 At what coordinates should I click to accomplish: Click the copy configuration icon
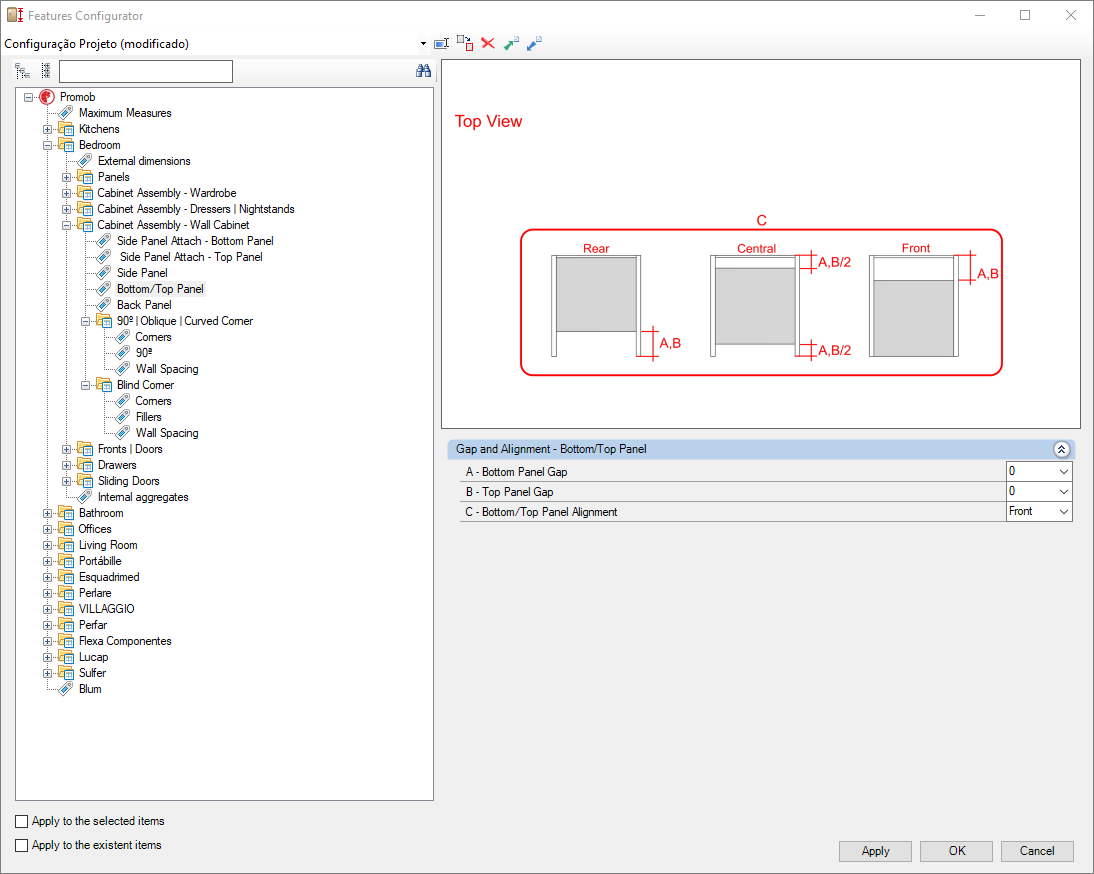click(x=465, y=43)
